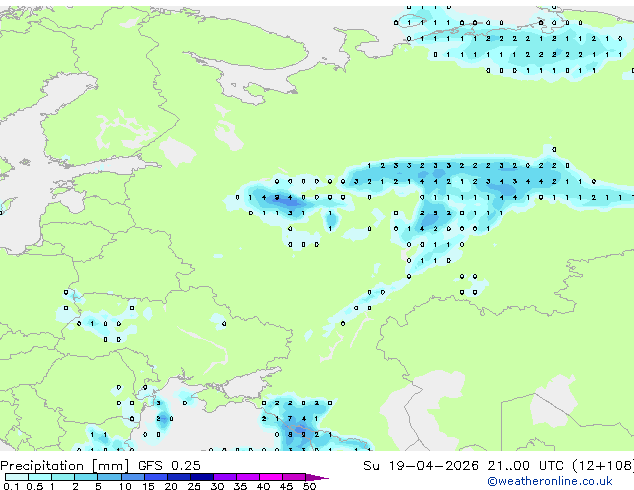The width and height of the screenshot is (634, 490).
Task: Click the 'GFS 0.25' model label
Action: 169,466
